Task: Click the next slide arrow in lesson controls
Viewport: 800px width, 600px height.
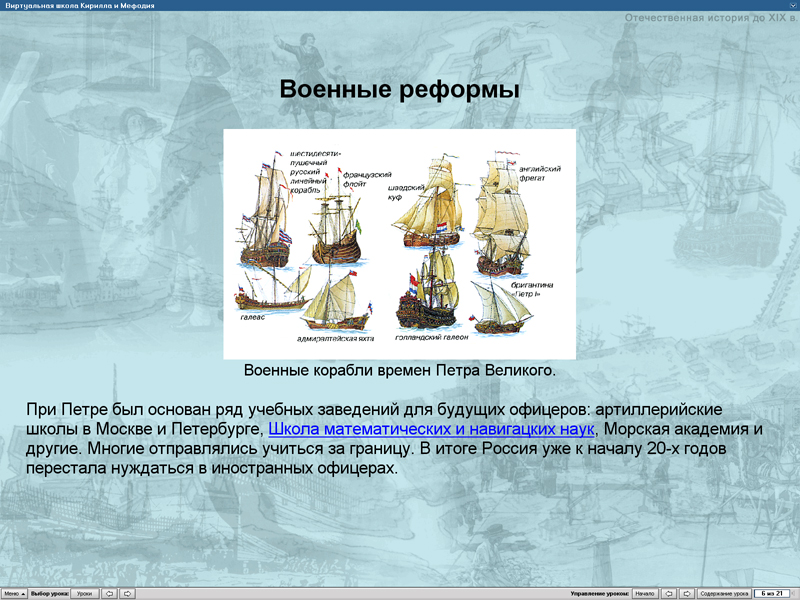Action: [687, 592]
